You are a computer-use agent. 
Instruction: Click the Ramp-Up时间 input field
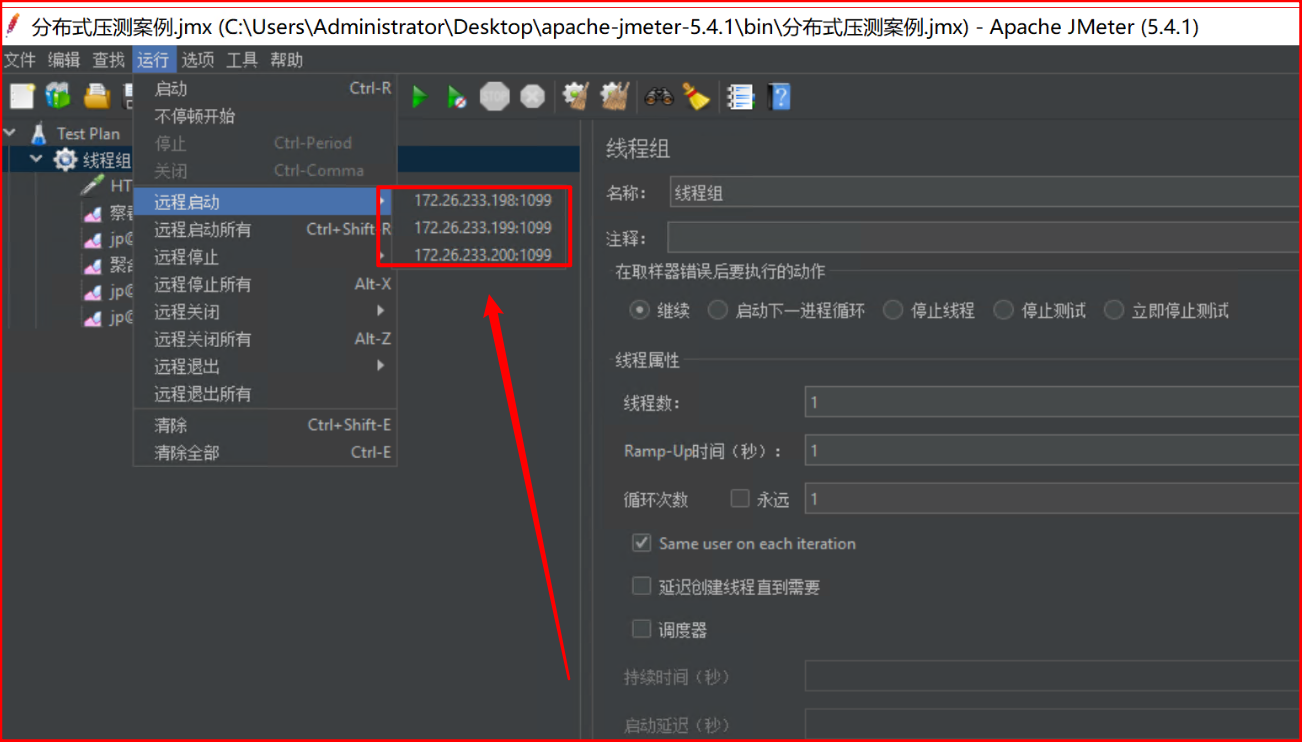[x=1053, y=450]
